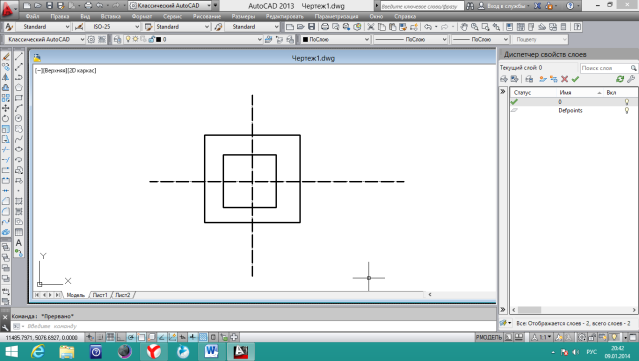Click the МОДЕЛЬ button in status bar

tap(489, 337)
